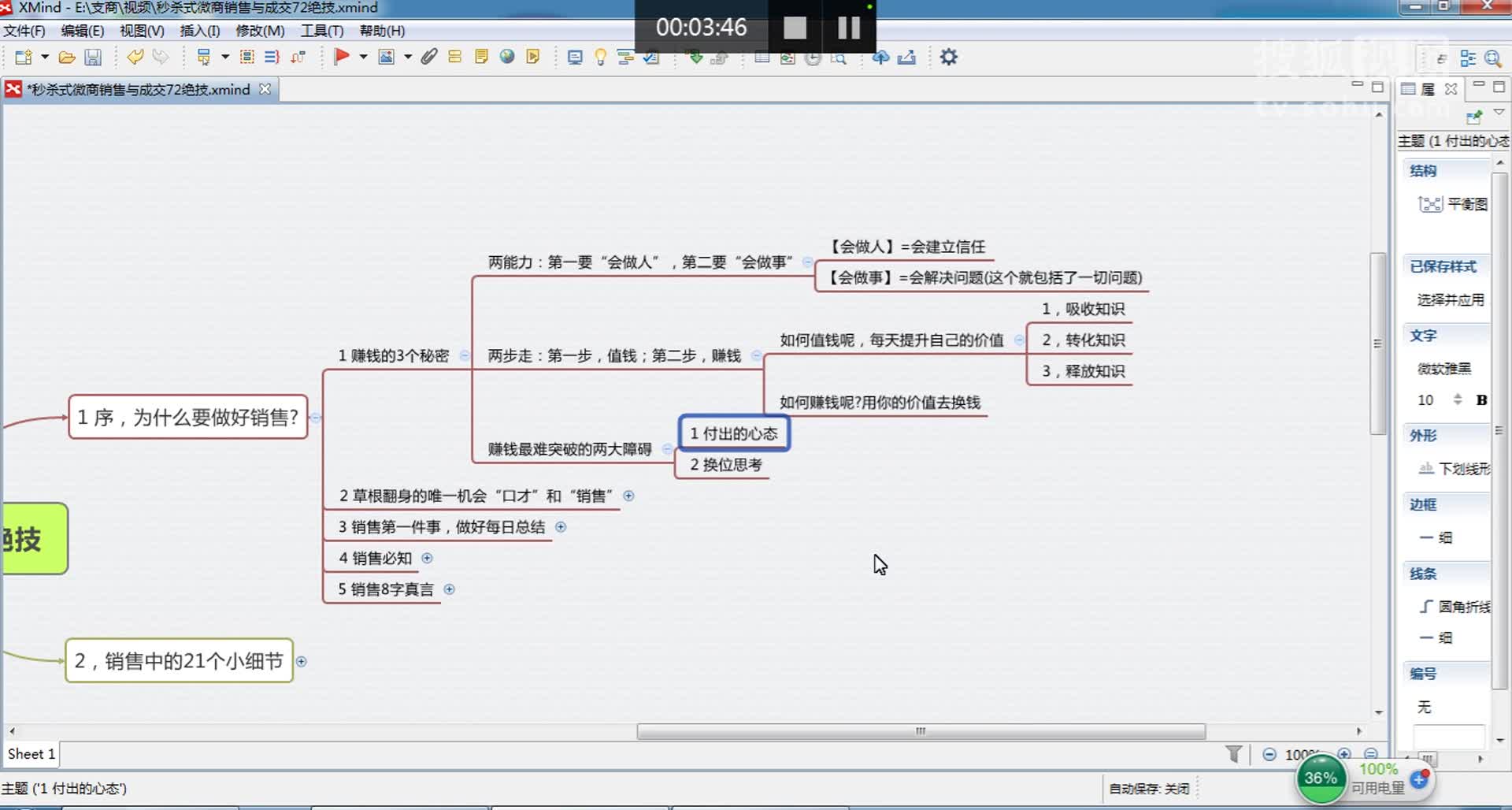
Task: Insert a Summary bracket
Action: pyautogui.click(x=272, y=57)
